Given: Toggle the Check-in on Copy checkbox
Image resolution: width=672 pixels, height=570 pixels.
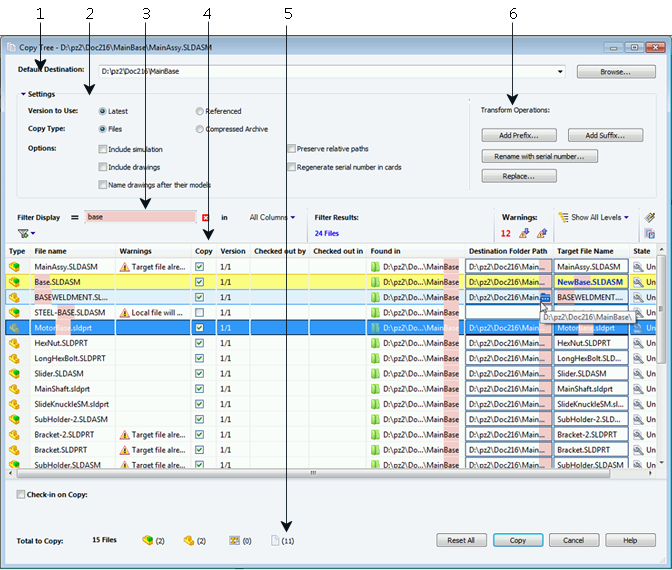Looking at the screenshot, I should [22, 494].
